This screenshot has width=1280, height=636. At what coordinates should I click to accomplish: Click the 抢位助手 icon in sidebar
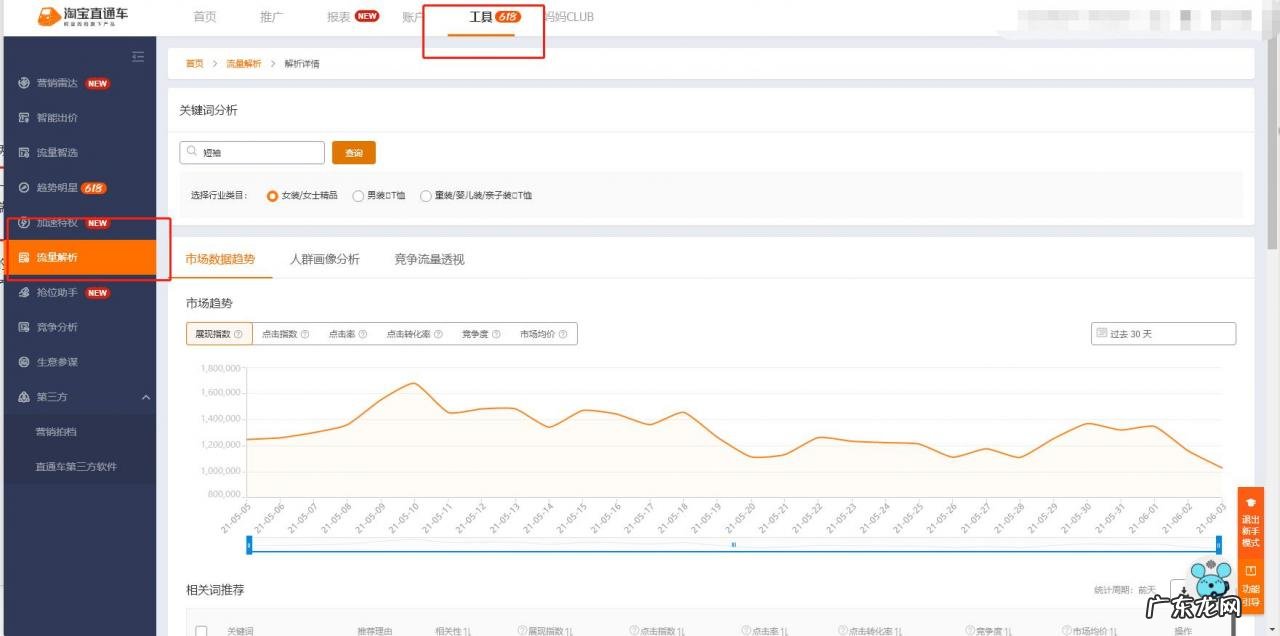tap(24, 293)
